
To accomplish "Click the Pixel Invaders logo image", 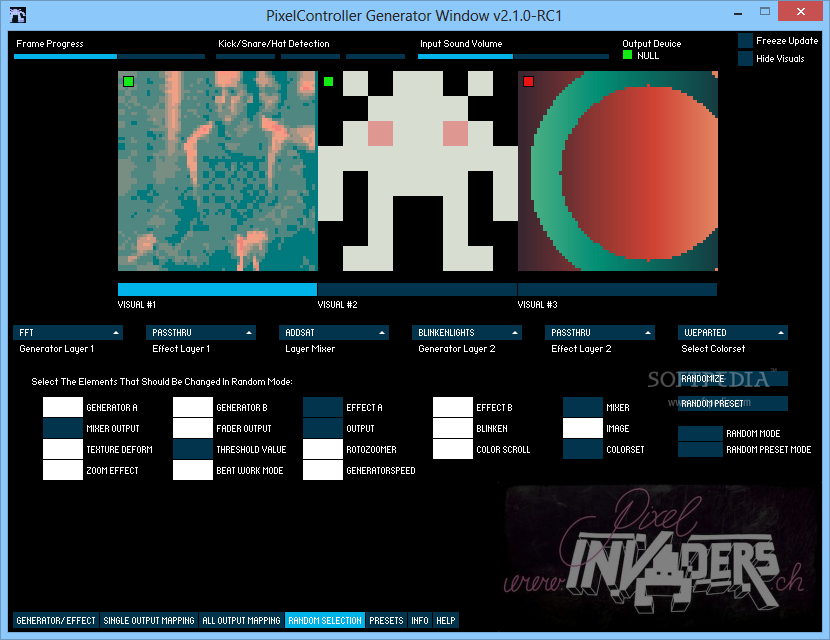I will [658, 549].
